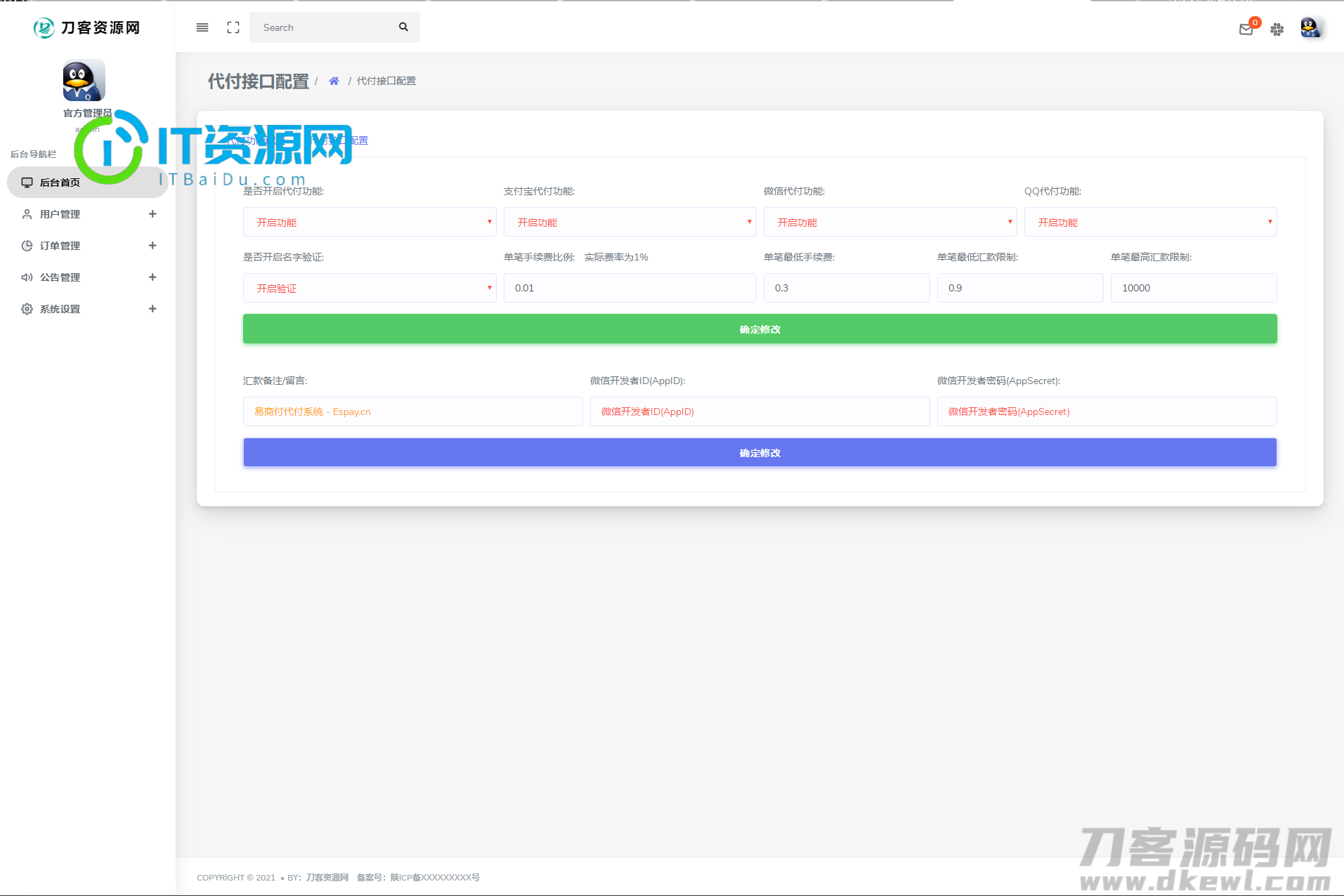
Task: Open 公告管理 menu item
Action: (88, 277)
